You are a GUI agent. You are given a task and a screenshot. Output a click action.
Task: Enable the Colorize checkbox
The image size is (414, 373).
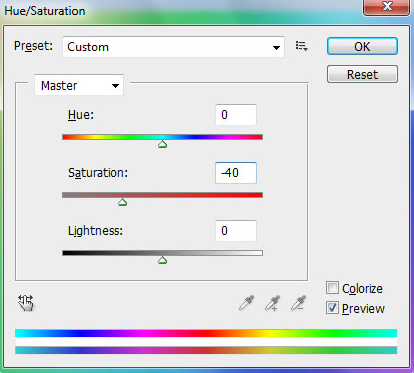click(332, 288)
